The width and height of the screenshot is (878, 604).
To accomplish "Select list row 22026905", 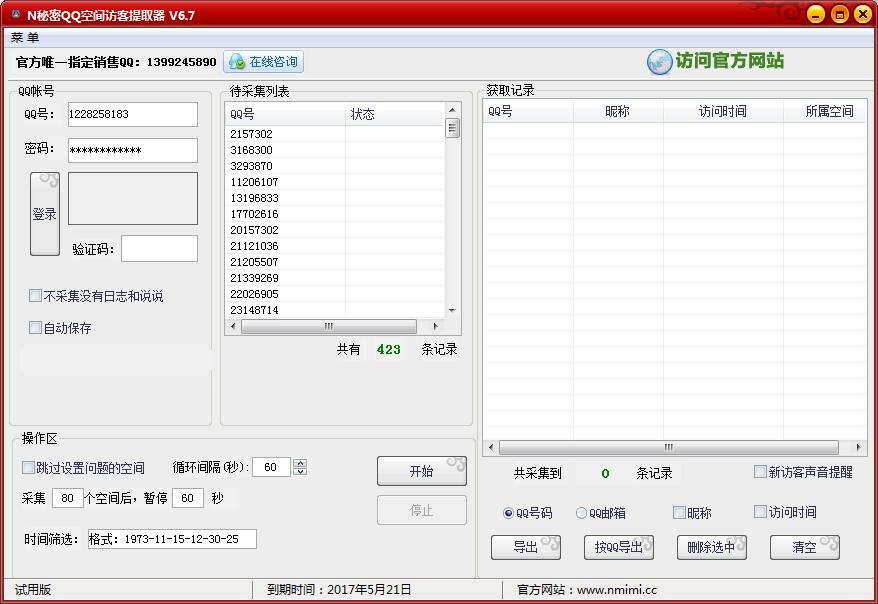I will click(335, 294).
